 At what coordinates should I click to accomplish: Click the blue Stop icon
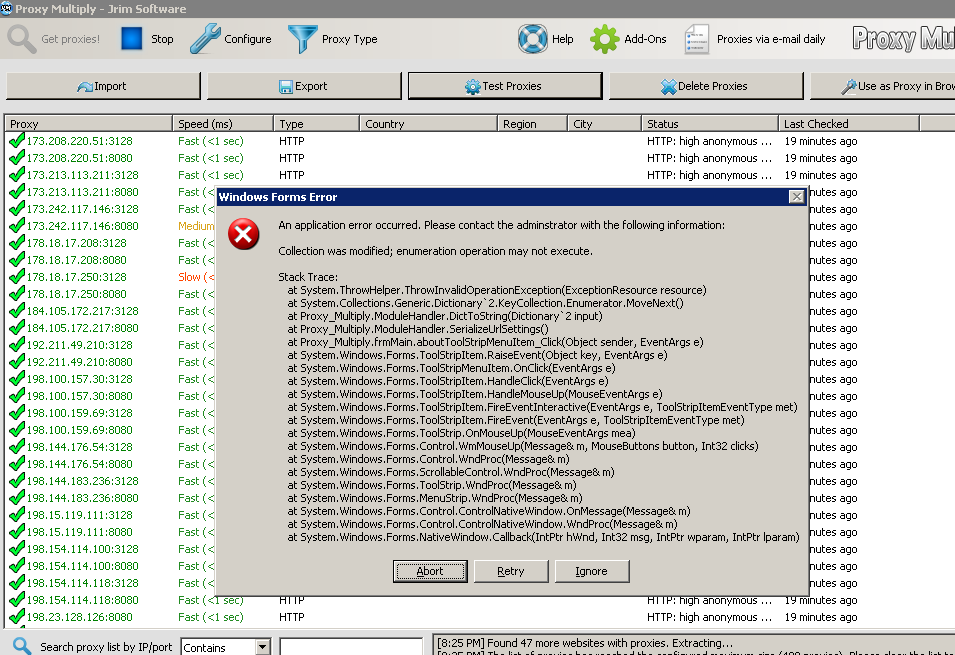point(132,38)
